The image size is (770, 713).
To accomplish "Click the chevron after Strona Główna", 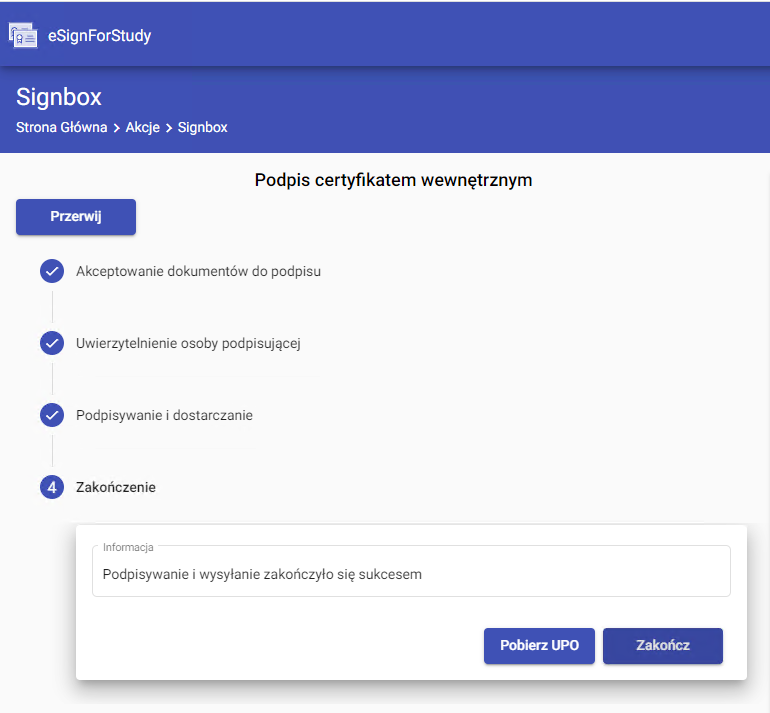I will pos(117,128).
